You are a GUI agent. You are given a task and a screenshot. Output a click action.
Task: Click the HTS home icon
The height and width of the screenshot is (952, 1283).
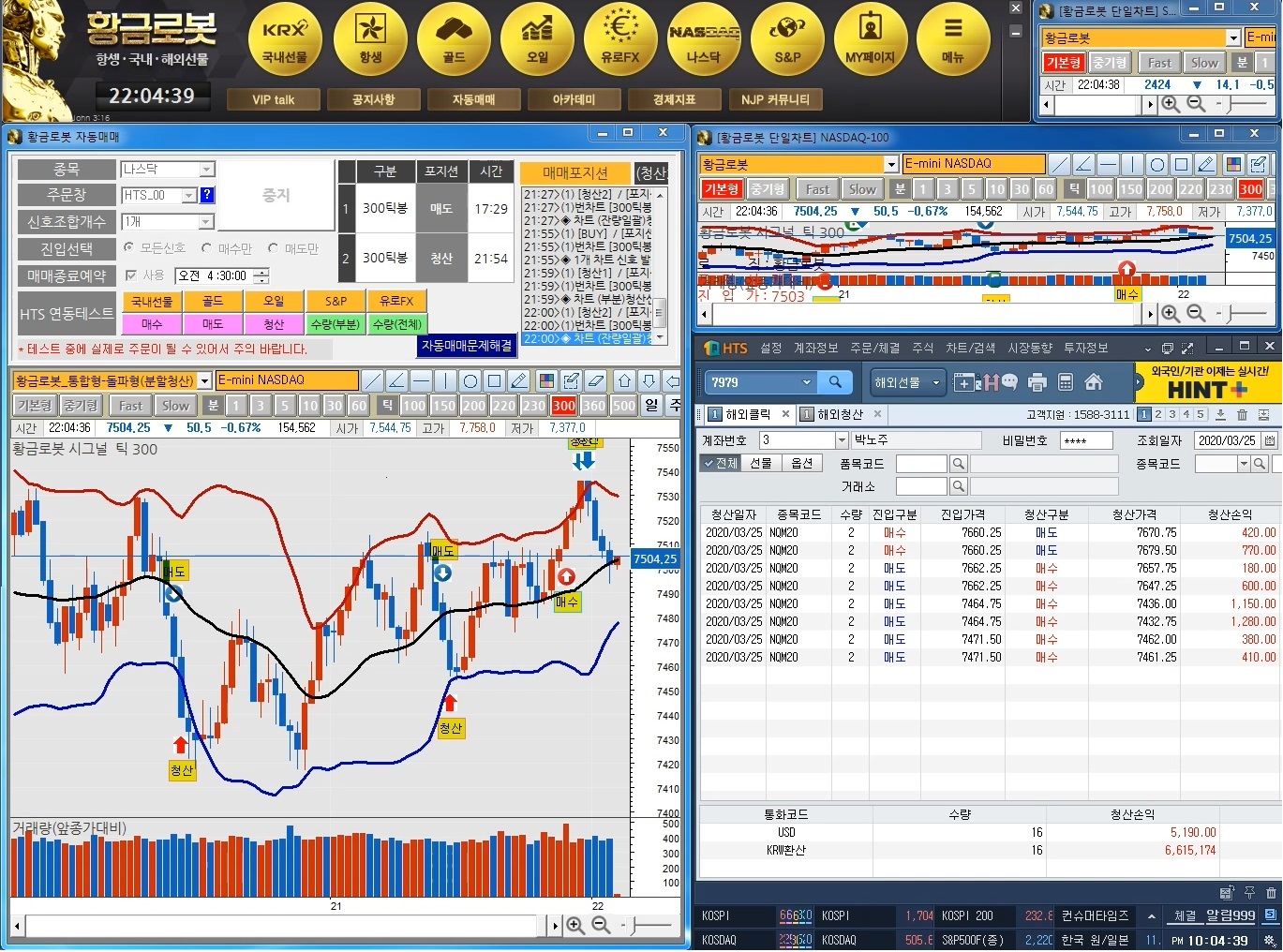click(1093, 382)
